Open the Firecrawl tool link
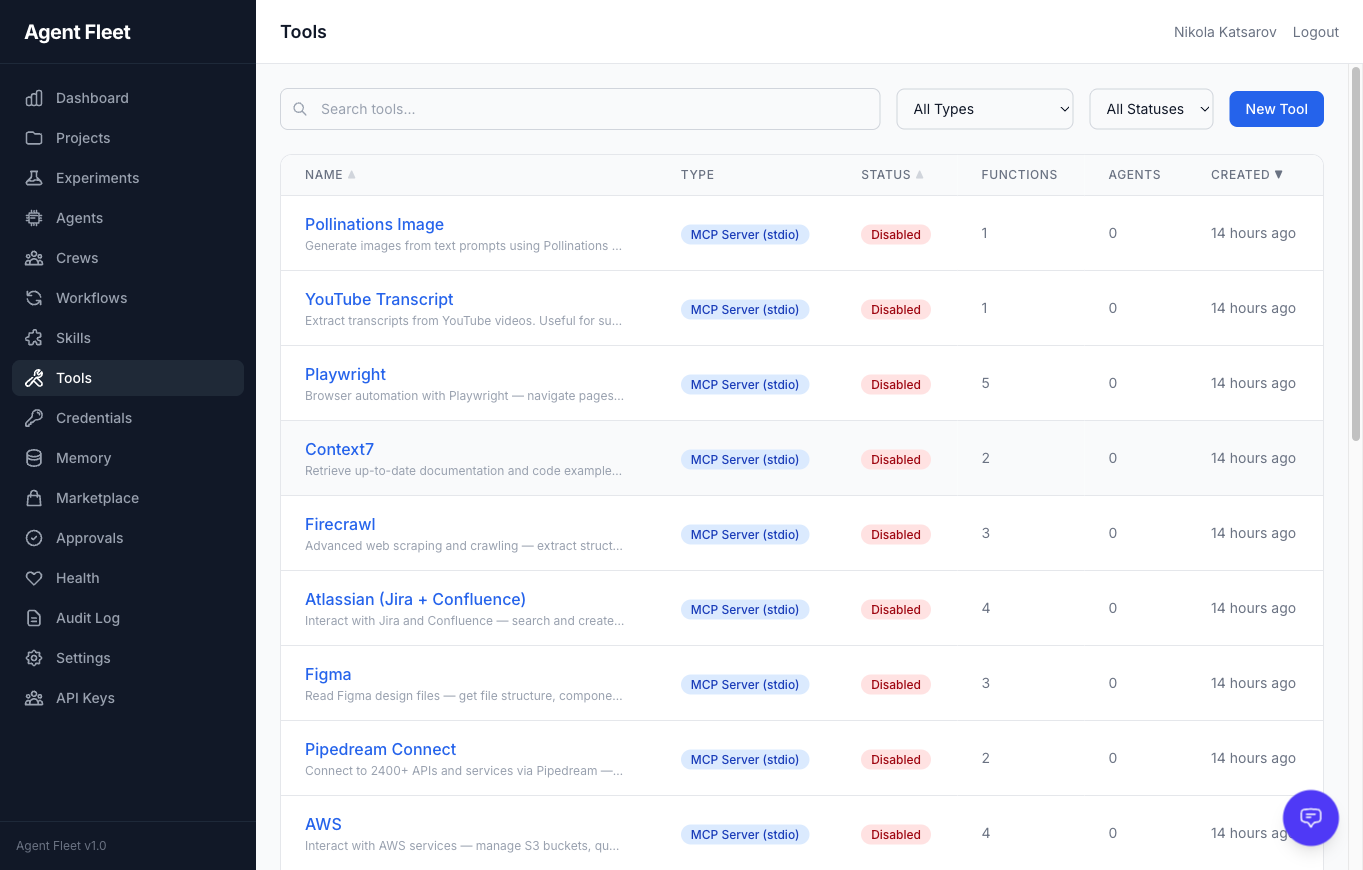 pos(340,524)
